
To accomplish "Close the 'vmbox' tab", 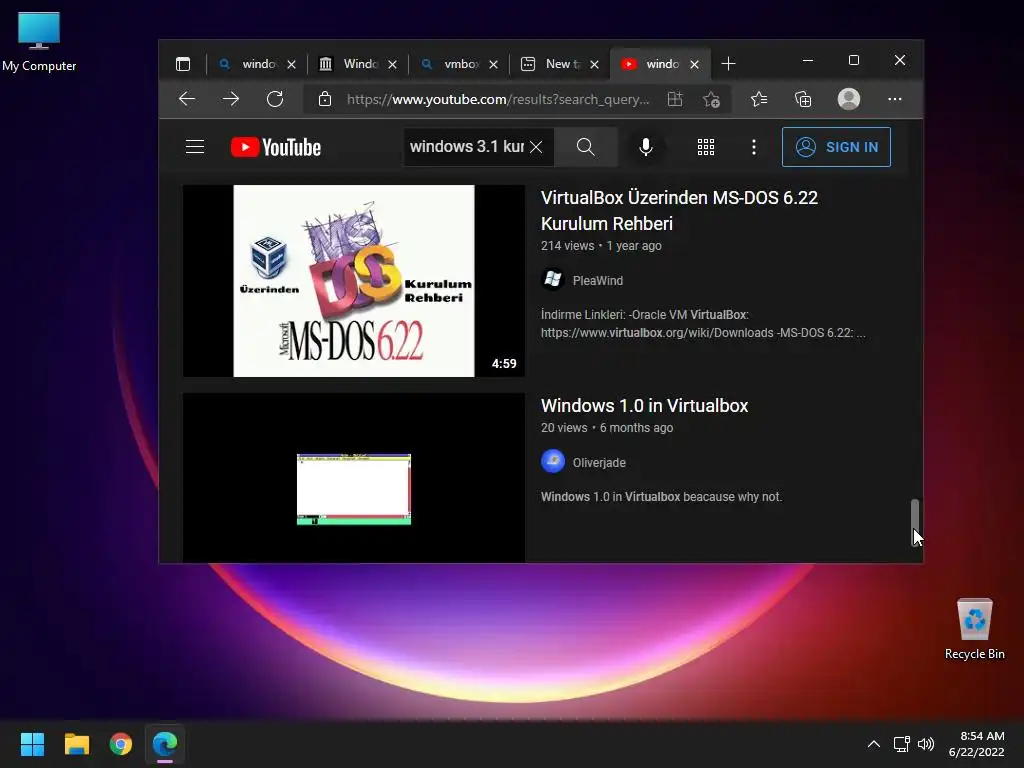I will [494, 64].
